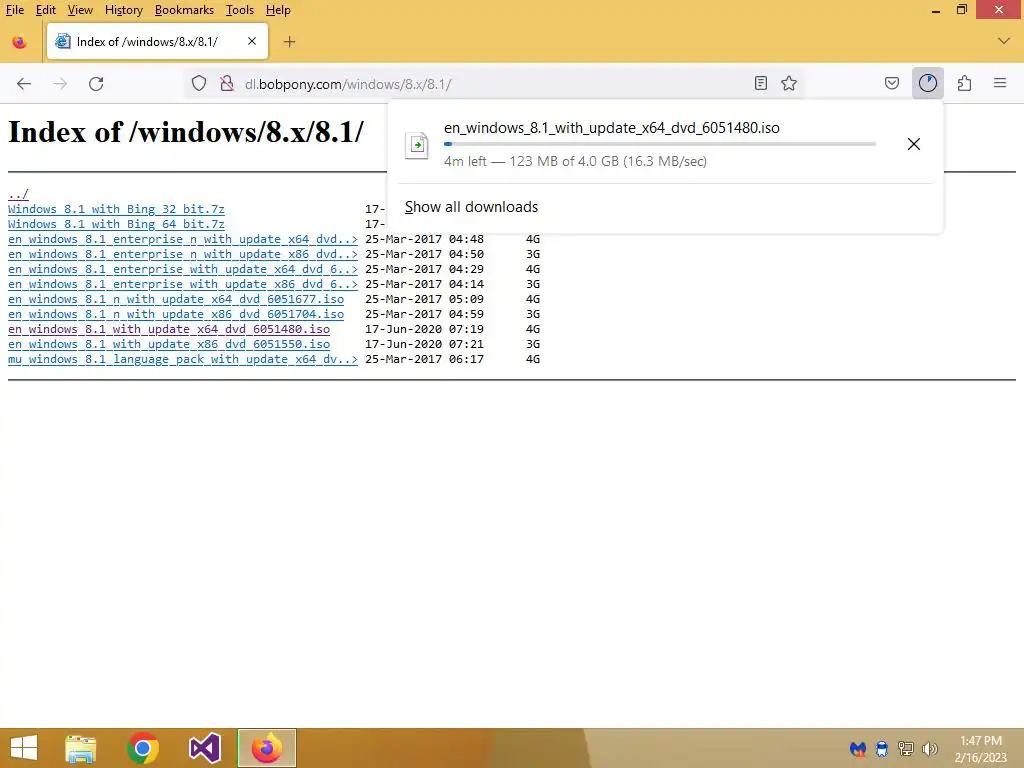Download en_windows_8.1_n x64 dvd_6051677.iso
Image resolution: width=1024 pixels, height=768 pixels.
176,299
